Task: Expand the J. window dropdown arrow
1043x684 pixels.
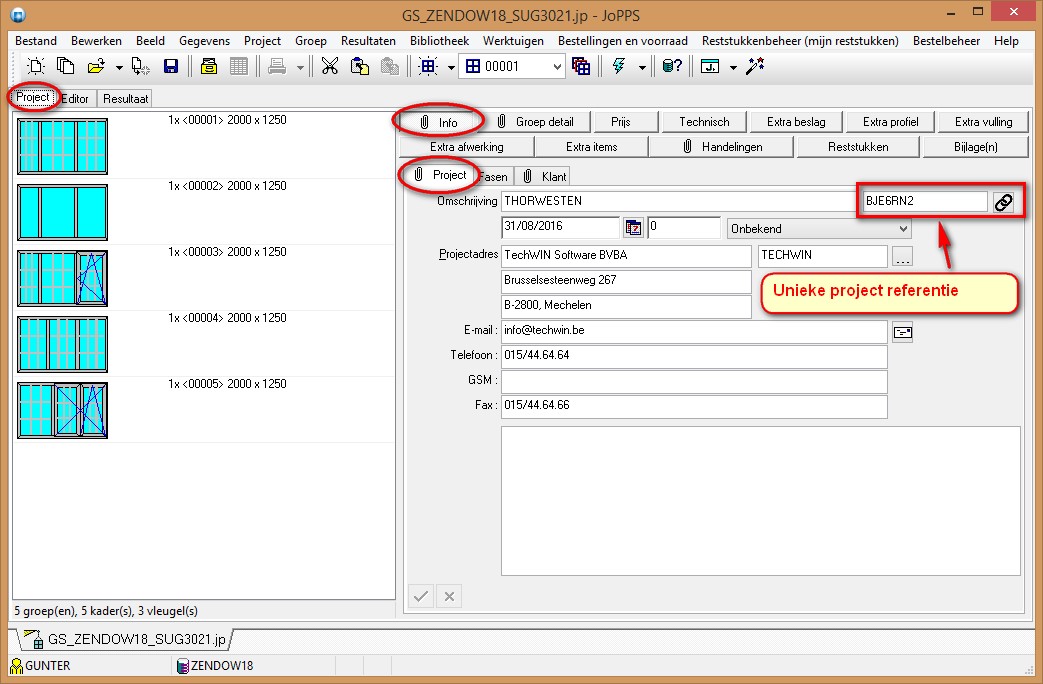Action: 733,67
